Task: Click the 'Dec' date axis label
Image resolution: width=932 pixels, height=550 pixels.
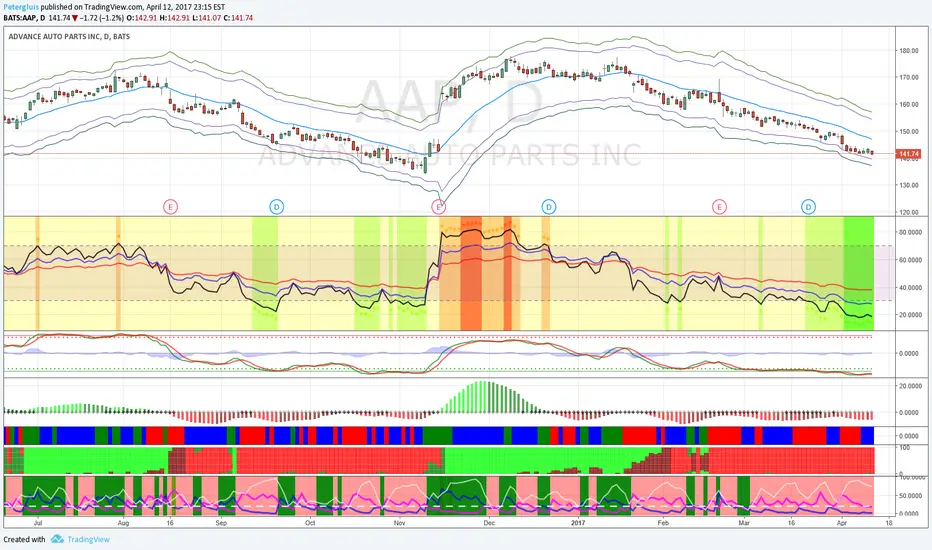Action: [x=489, y=523]
